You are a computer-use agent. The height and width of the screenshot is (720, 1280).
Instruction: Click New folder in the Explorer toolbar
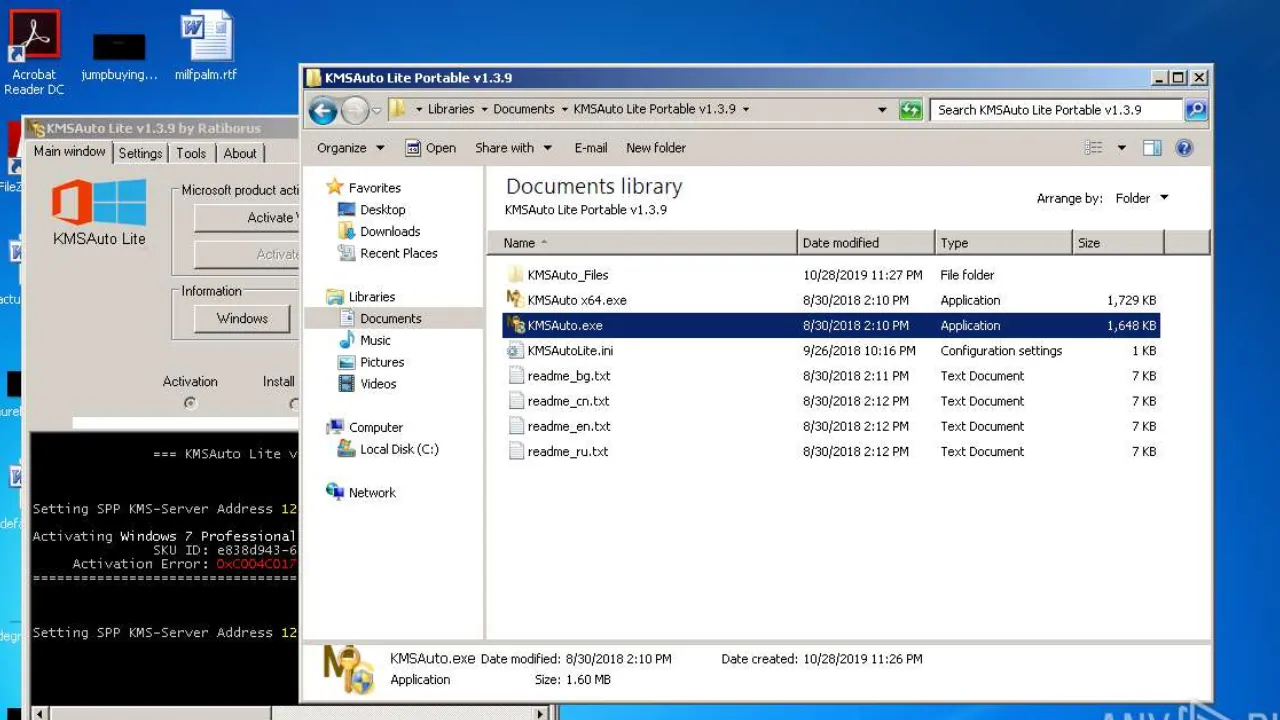point(656,148)
